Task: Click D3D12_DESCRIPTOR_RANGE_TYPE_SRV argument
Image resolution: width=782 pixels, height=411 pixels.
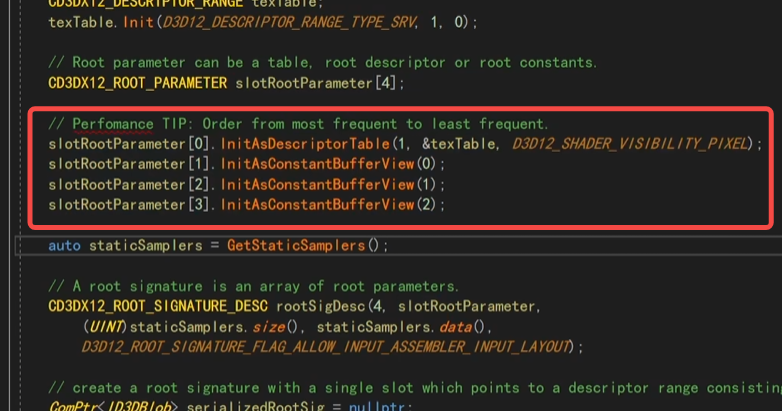Action: tap(289, 22)
